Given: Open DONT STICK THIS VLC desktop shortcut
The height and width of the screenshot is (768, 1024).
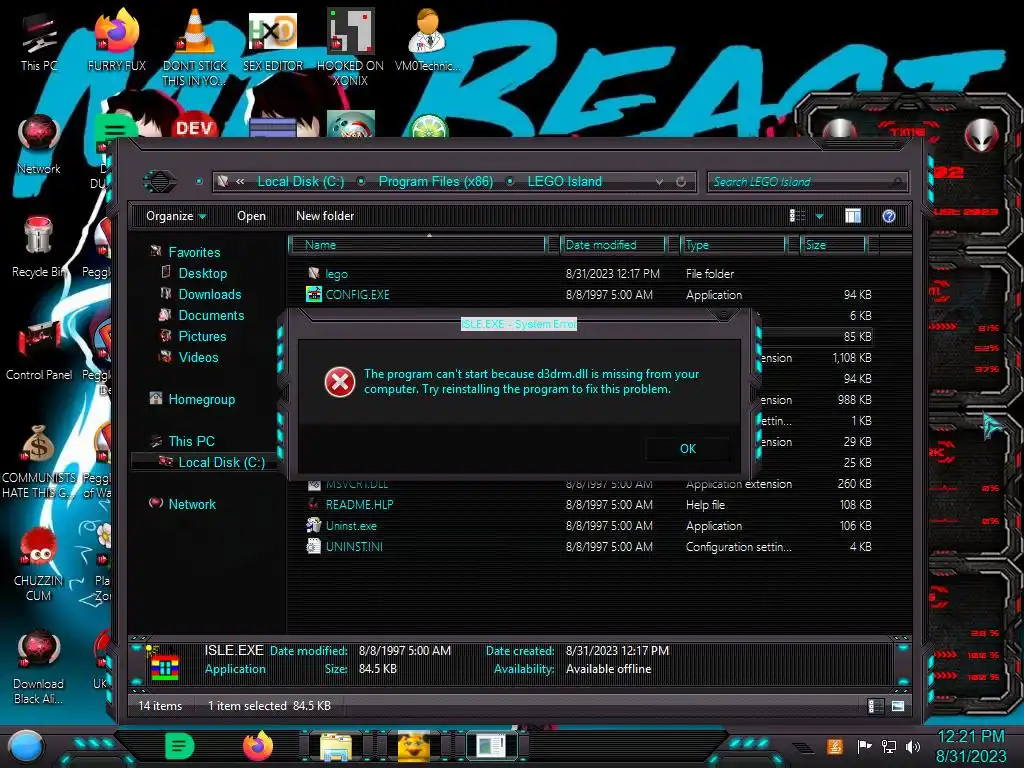Looking at the screenshot, I should pos(195,48).
